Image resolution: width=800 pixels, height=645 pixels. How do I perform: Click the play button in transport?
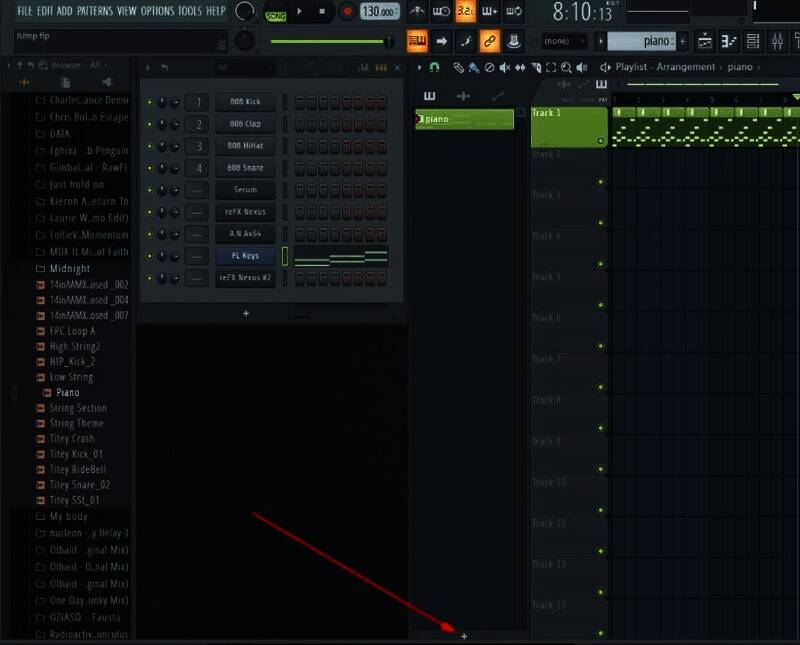coord(299,12)
